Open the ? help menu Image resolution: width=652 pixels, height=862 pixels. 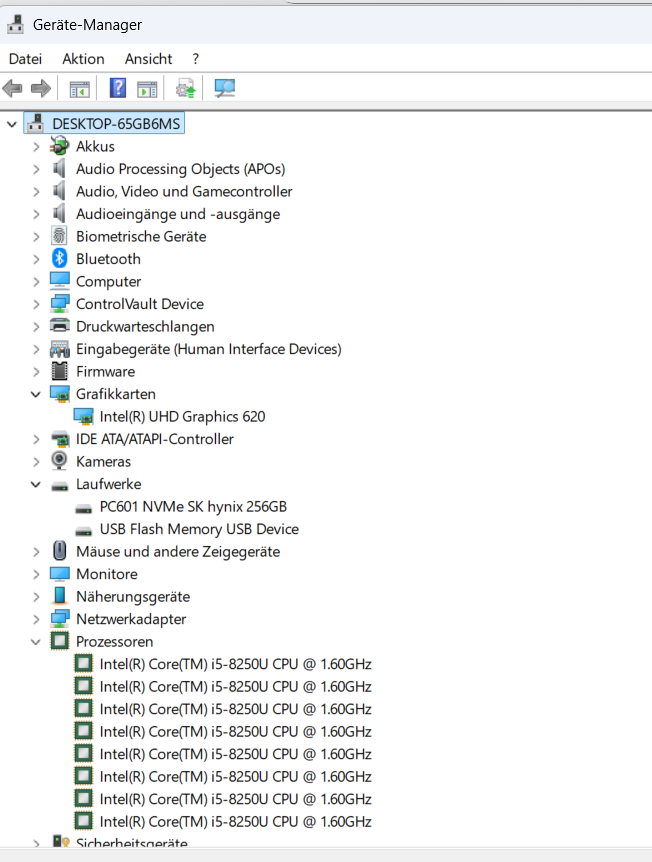coord(196,59)
